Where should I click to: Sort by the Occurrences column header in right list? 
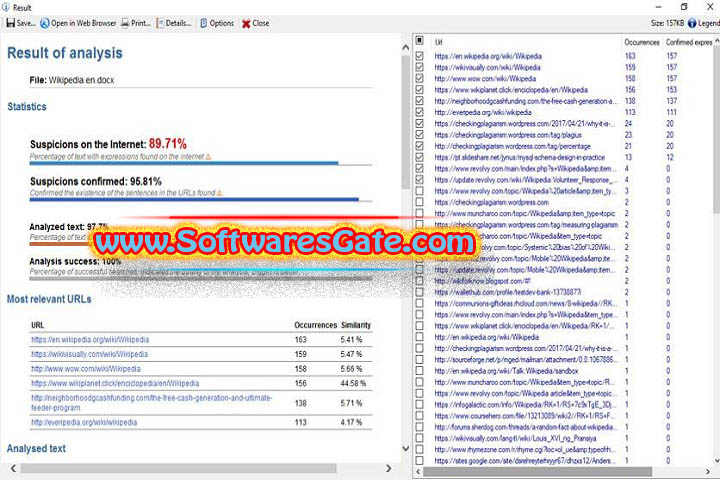641,42
